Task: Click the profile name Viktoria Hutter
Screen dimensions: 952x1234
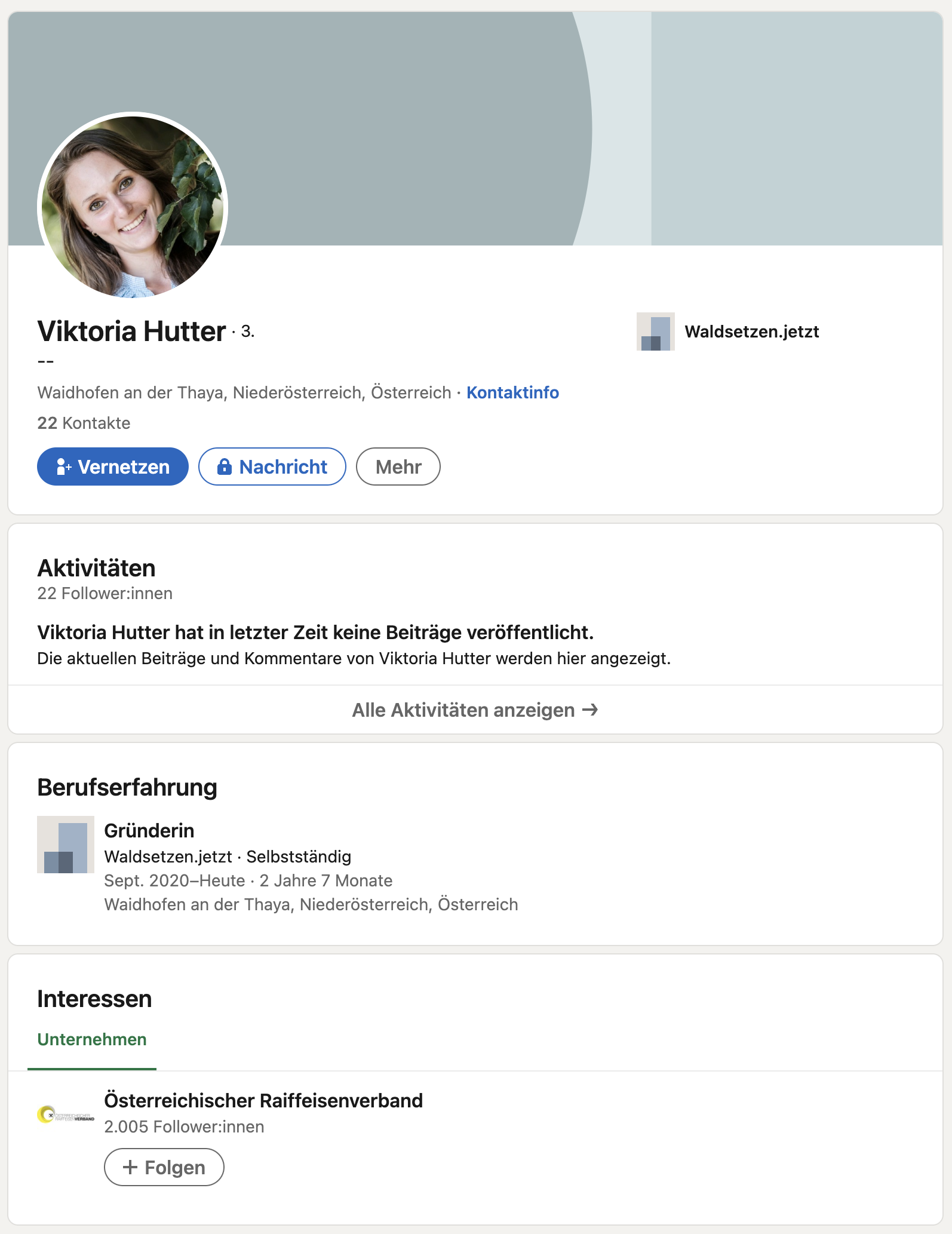Action: click(x=131, y=331)
